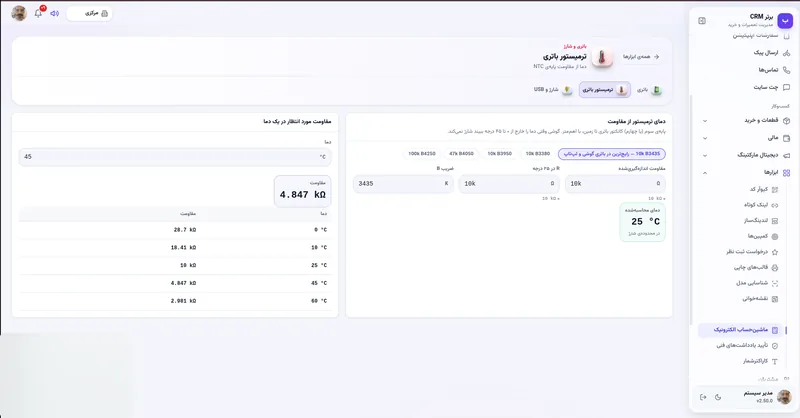
Task: Open the مرکزی branch selector
Action: pos(90,13)
